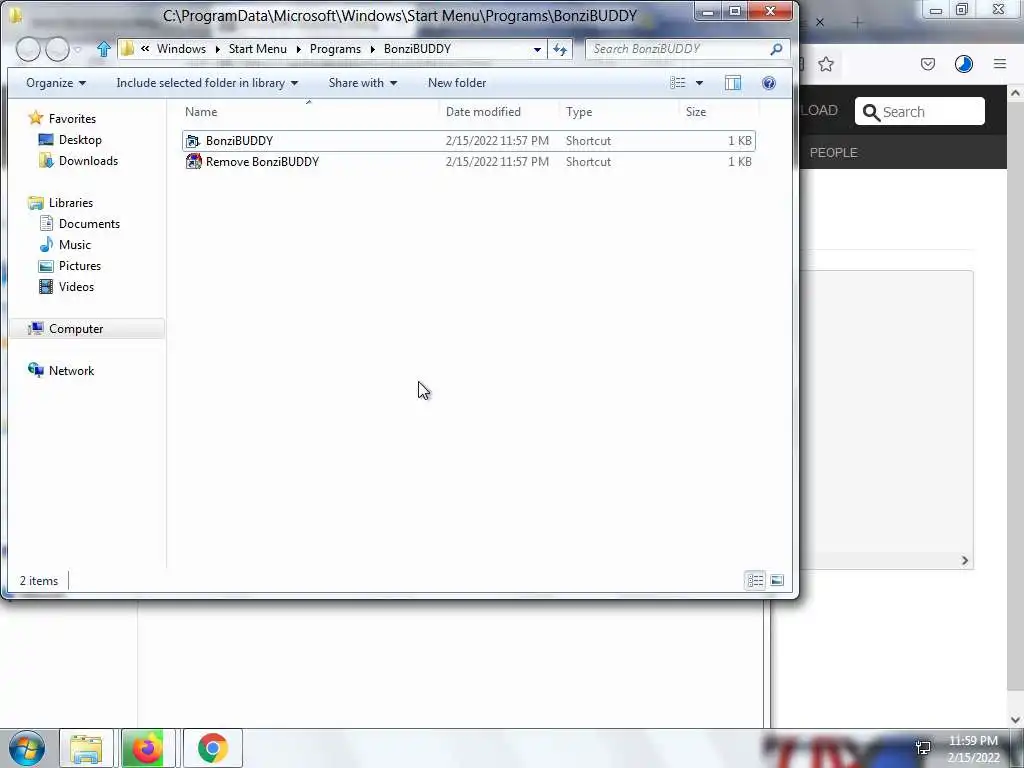Open the Share with menu
This screenshot has height=768, width=1024.
pos(362,83)
